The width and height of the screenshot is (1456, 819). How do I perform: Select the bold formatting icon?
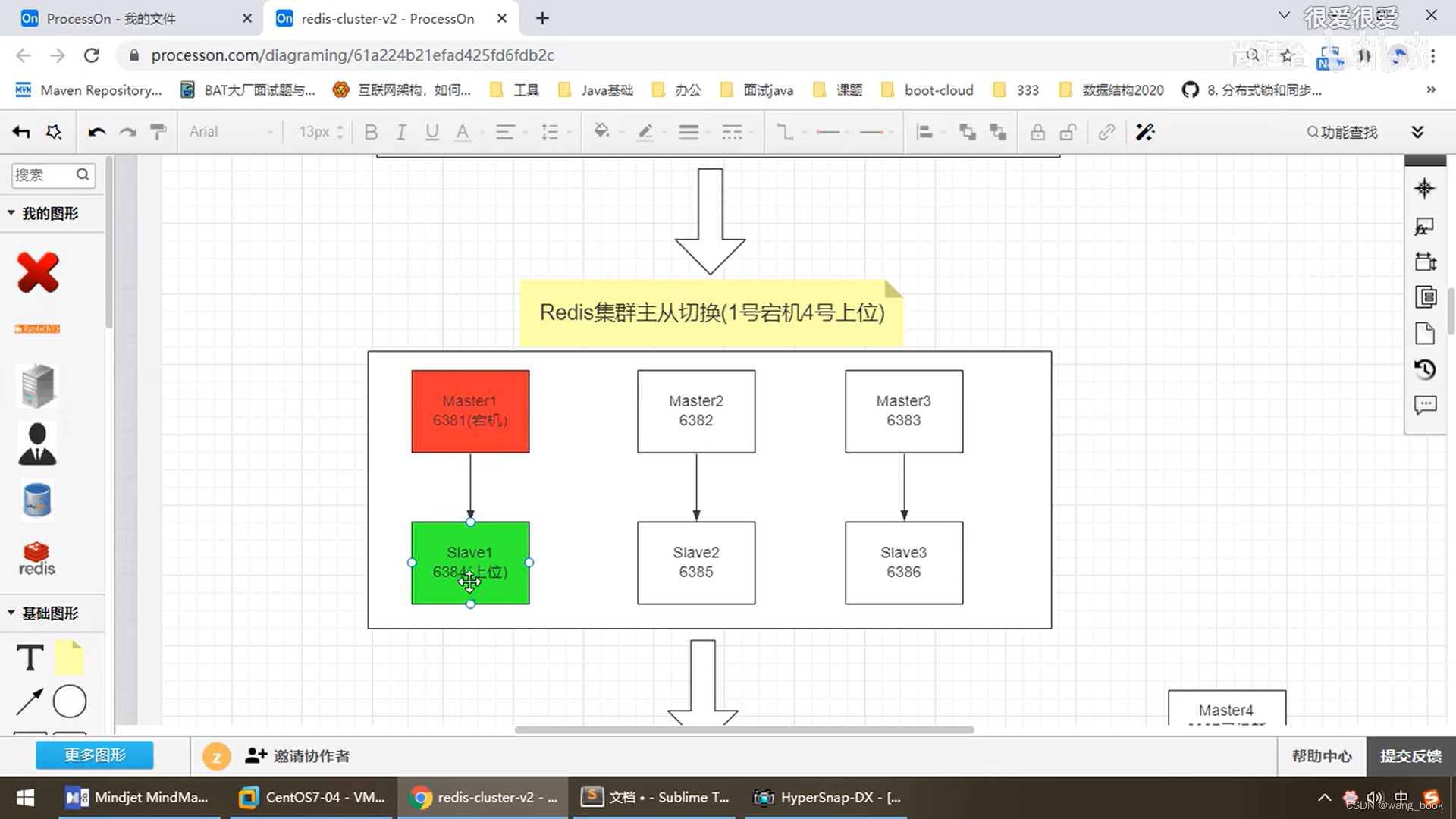click(x=371, y=131)
